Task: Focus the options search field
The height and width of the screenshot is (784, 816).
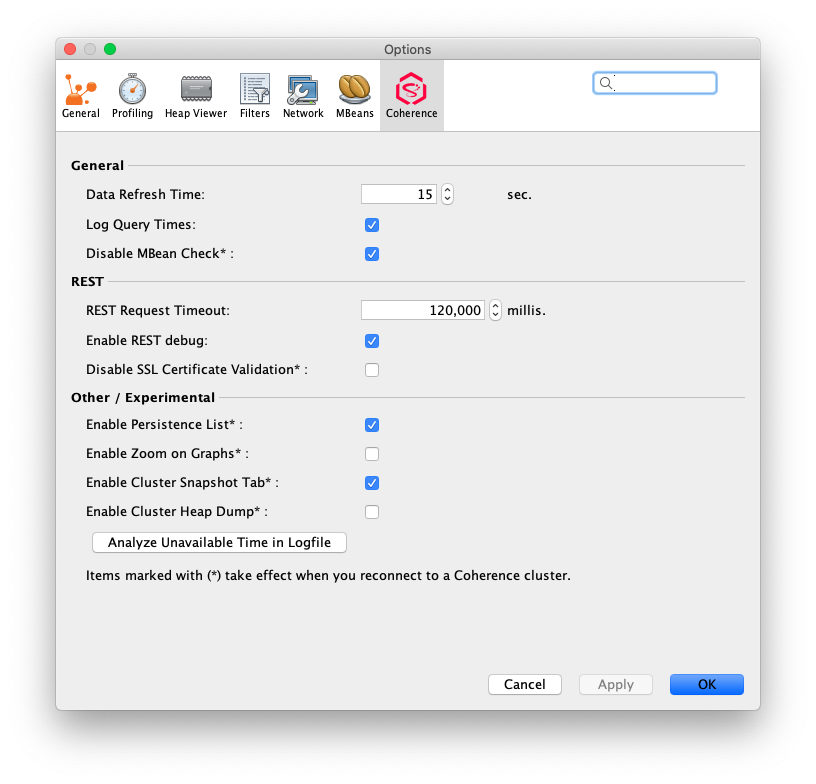Action: coord(655,83)
